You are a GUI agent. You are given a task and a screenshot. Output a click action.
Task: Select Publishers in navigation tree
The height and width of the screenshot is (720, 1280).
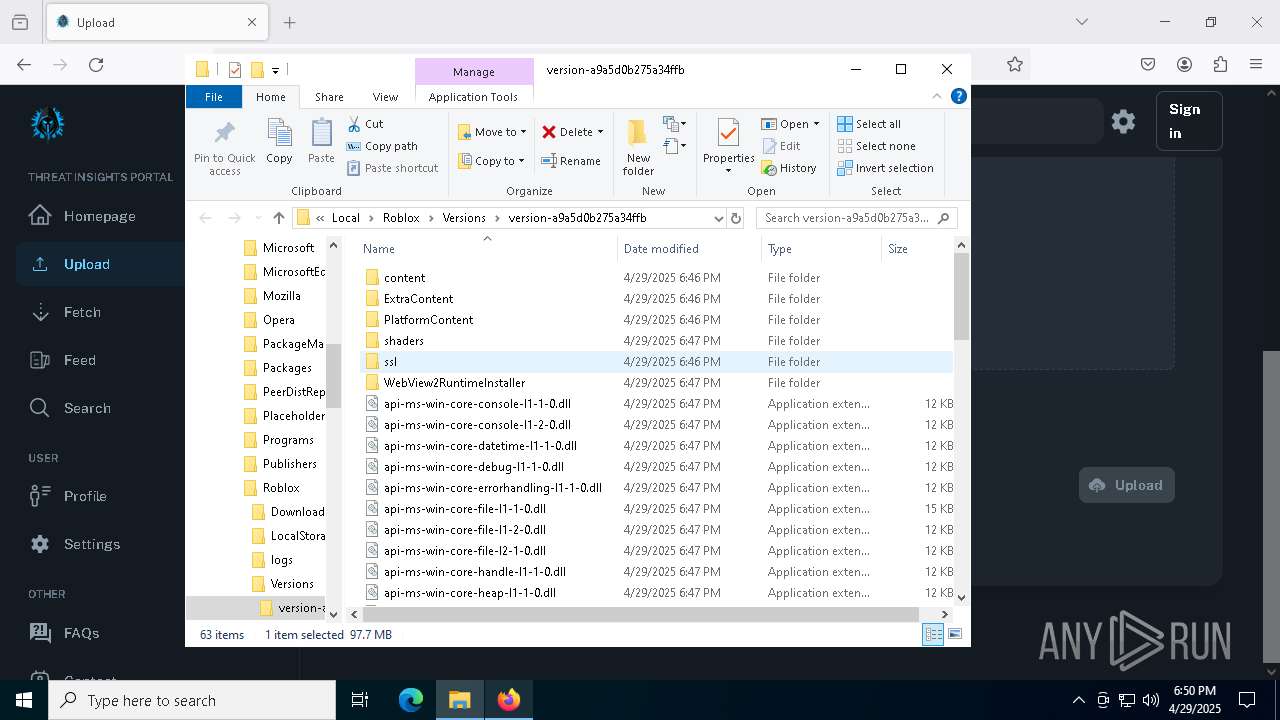289,464
